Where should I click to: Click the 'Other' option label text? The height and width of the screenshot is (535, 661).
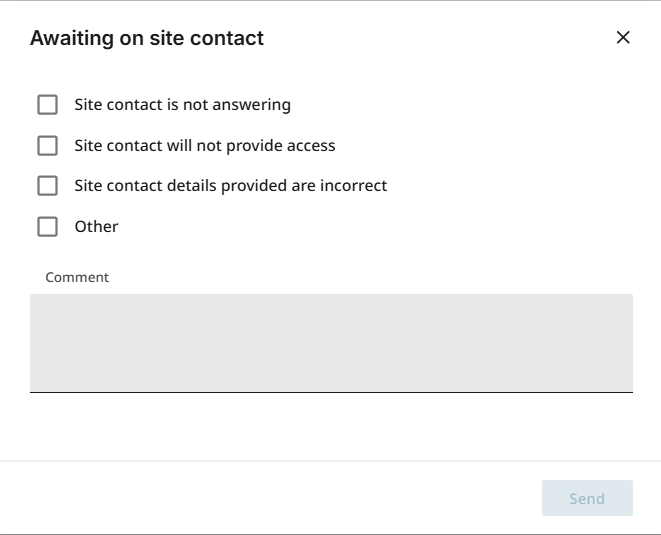tap(96, 227)
